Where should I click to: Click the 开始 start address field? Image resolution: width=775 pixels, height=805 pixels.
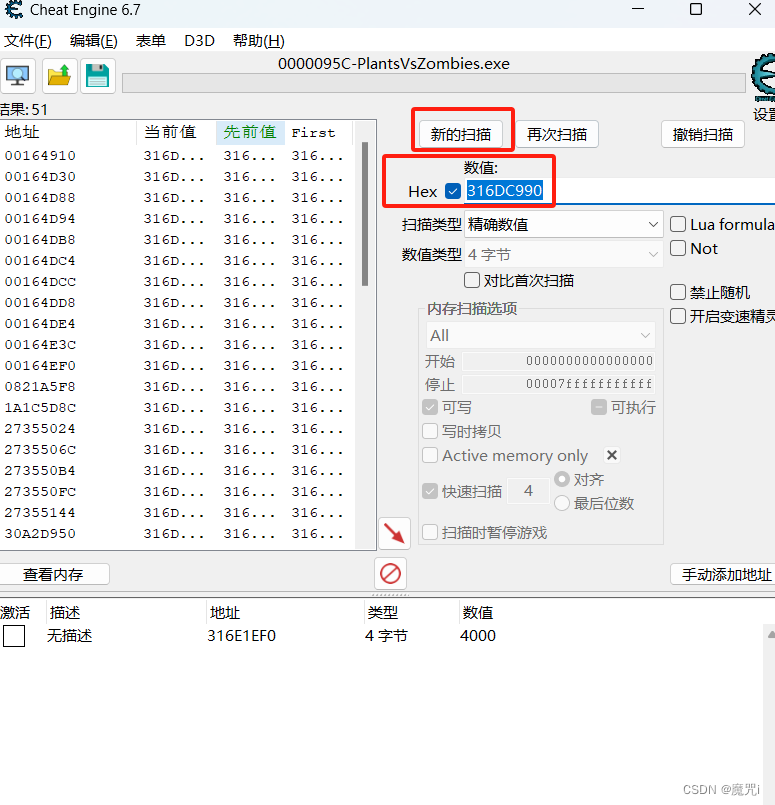pos(558,361)
